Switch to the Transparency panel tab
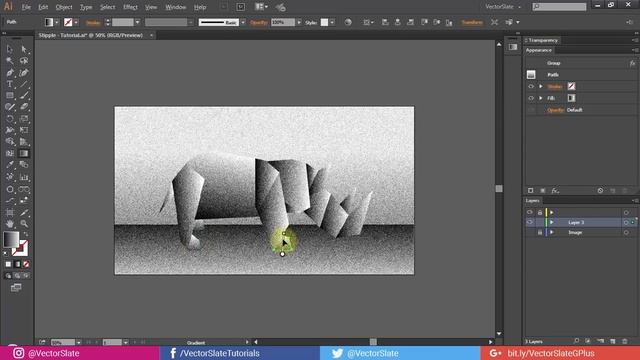 (x=543, y=40)
